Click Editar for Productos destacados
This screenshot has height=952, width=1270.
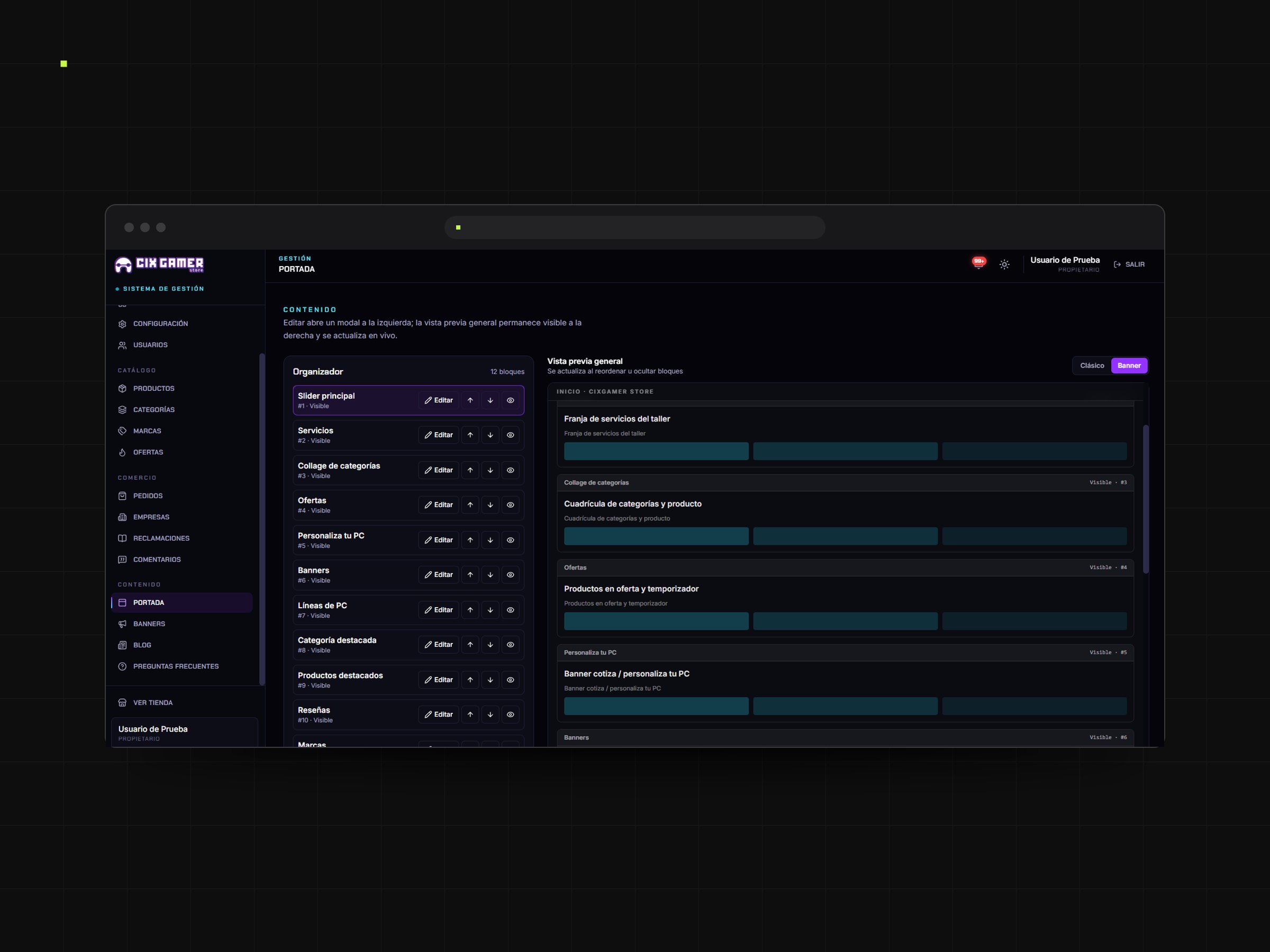tap(439, 680)
